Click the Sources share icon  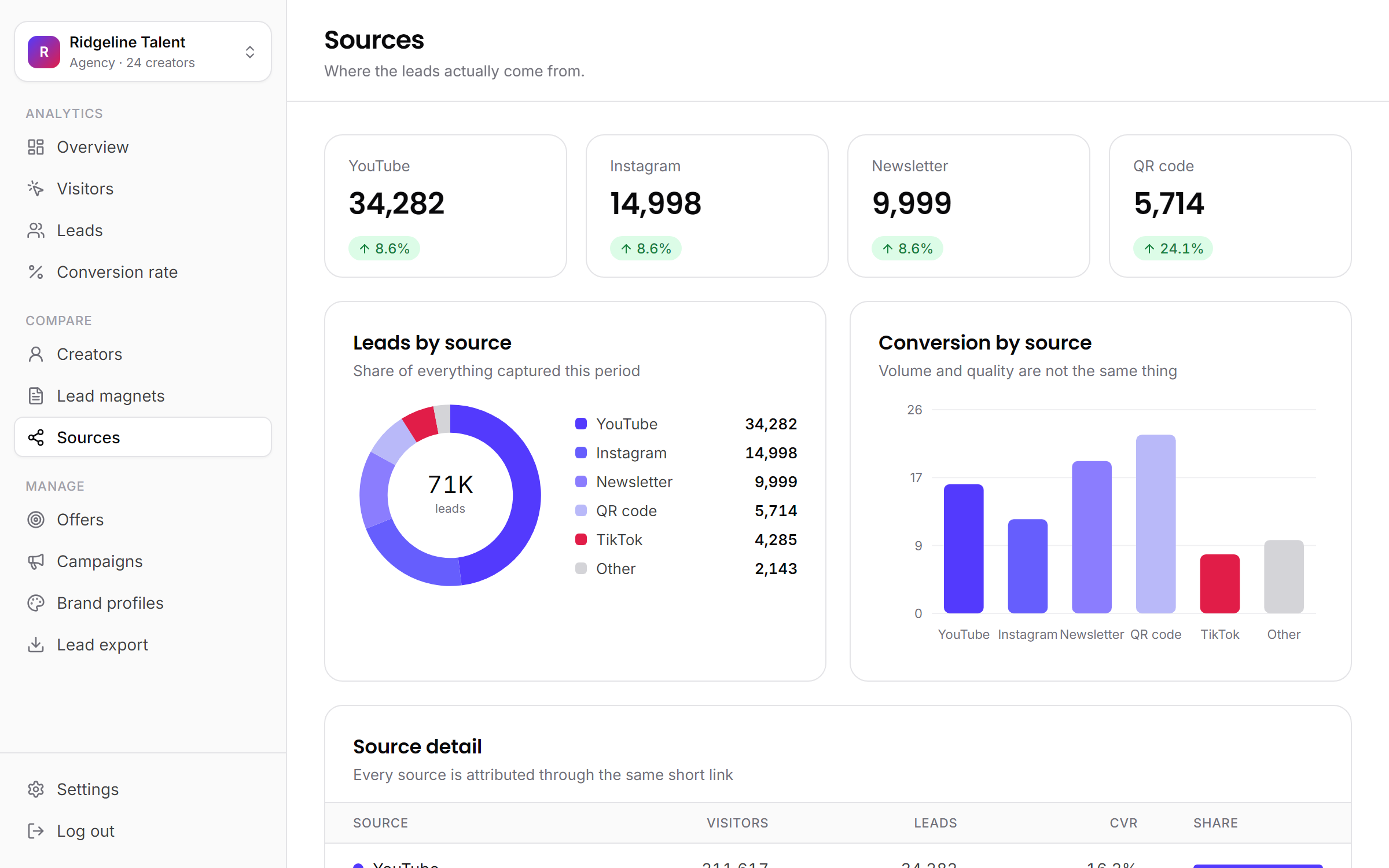click(x=36, y=437)
